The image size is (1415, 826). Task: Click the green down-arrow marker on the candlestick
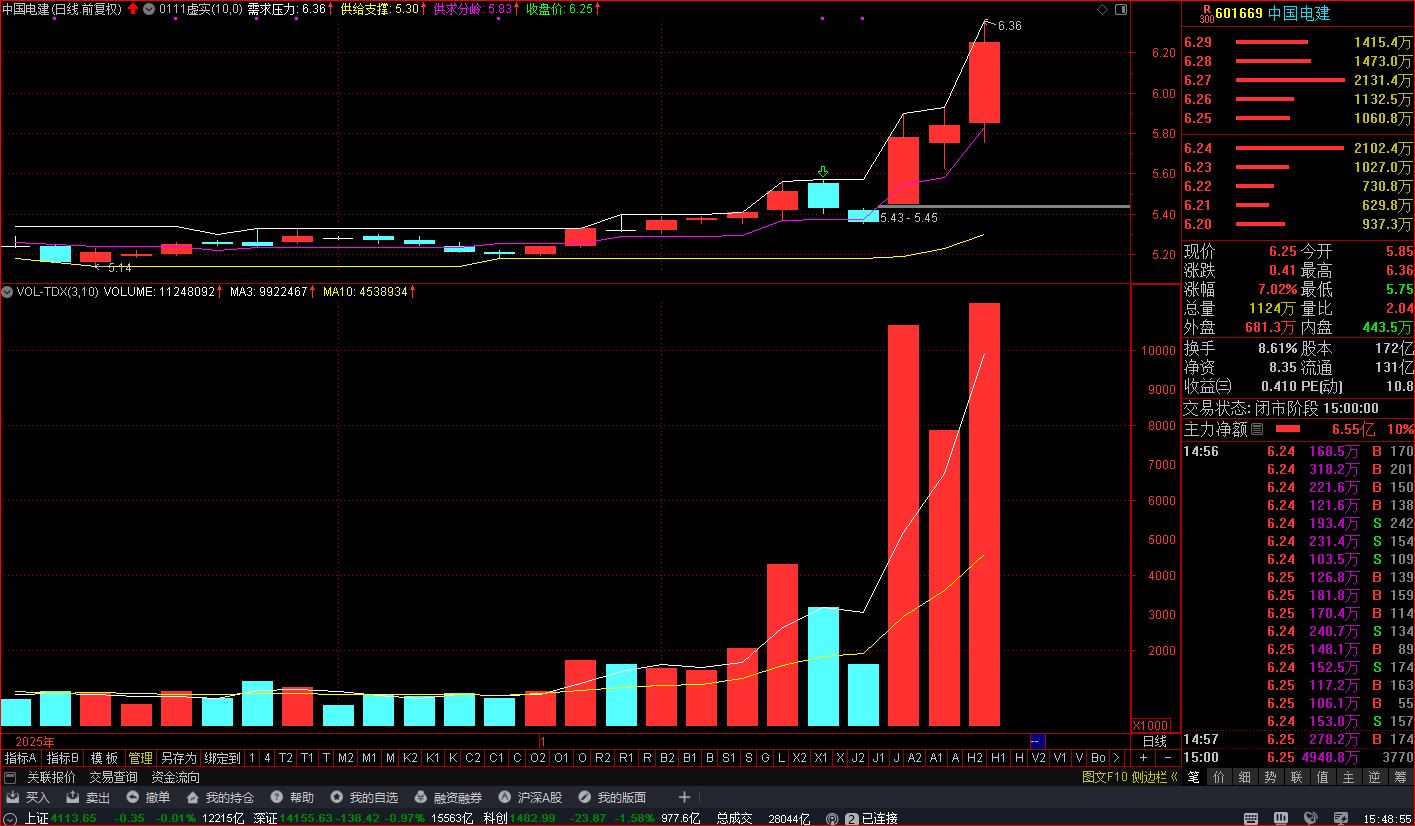(x=823, y=172)
